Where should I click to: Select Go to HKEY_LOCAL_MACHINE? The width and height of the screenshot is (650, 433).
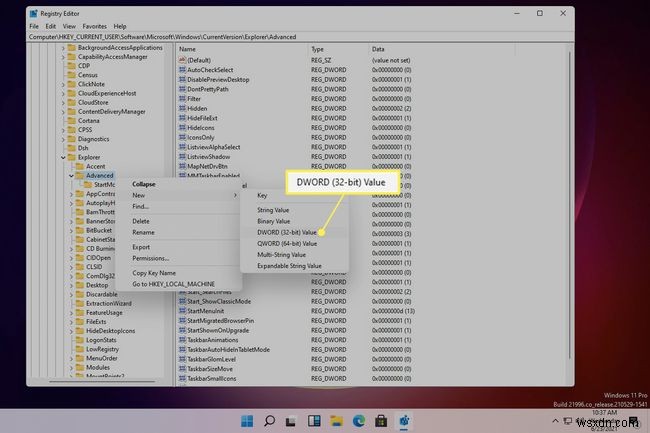pos(173,284)
